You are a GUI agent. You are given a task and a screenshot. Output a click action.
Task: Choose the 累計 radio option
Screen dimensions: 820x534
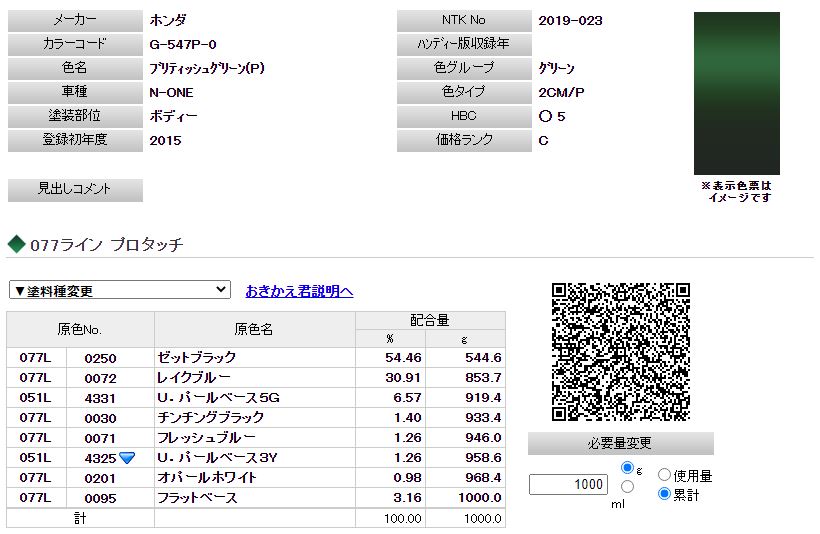664,494
